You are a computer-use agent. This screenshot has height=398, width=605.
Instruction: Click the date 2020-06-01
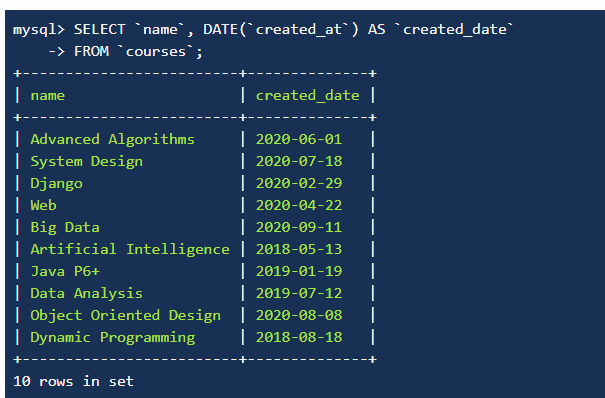coord(299,140)
